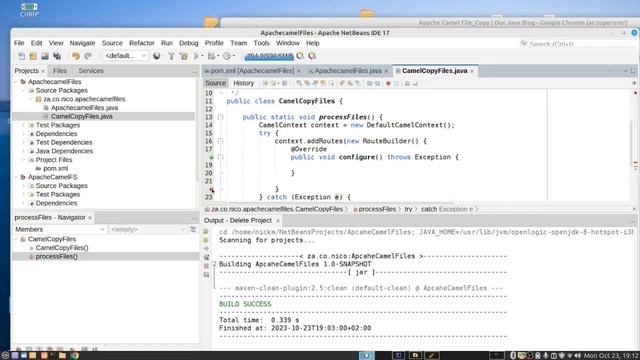This screenshot has height=360, width=640.
Task: Click the New Project toolbar icon
Action: click(33, 56)
